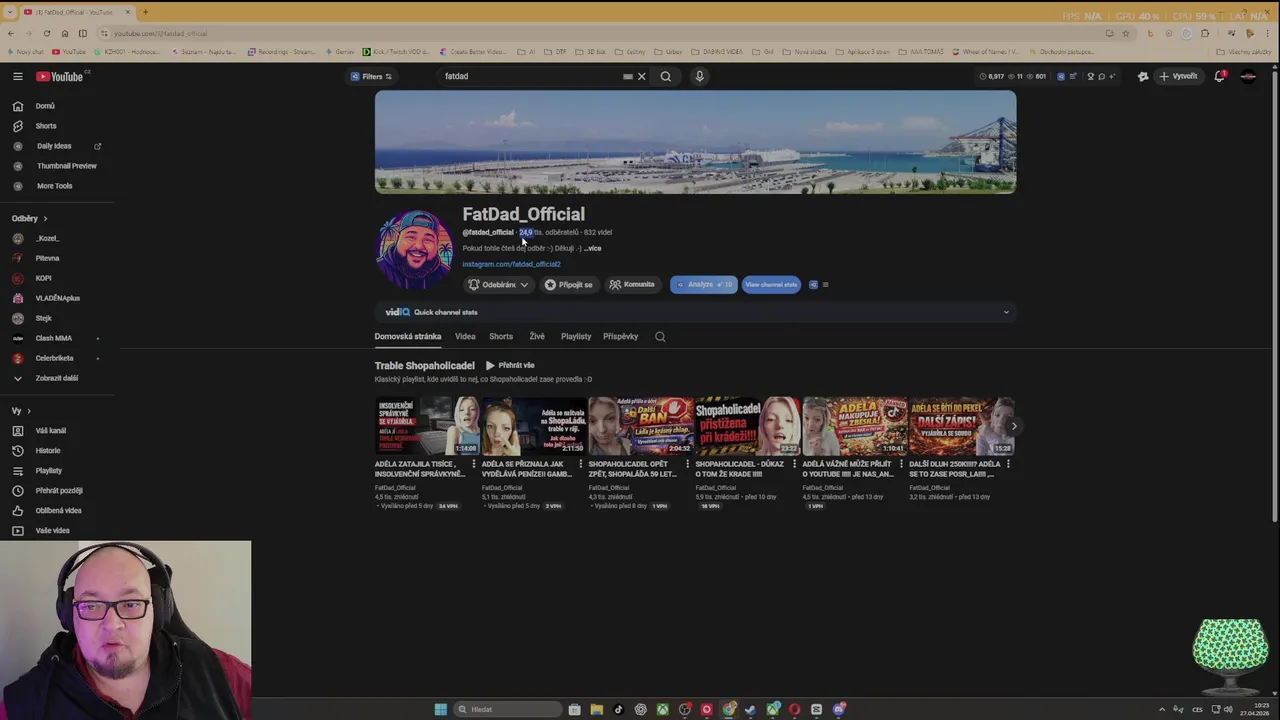
Task: Click the YouTube logo
Action: (x=60, y=76)
